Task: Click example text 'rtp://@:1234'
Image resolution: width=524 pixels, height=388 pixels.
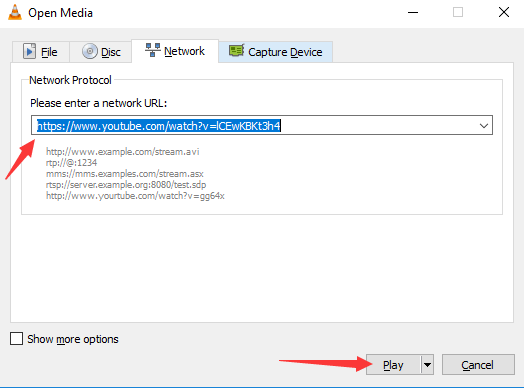Action: tap(72, 163)
